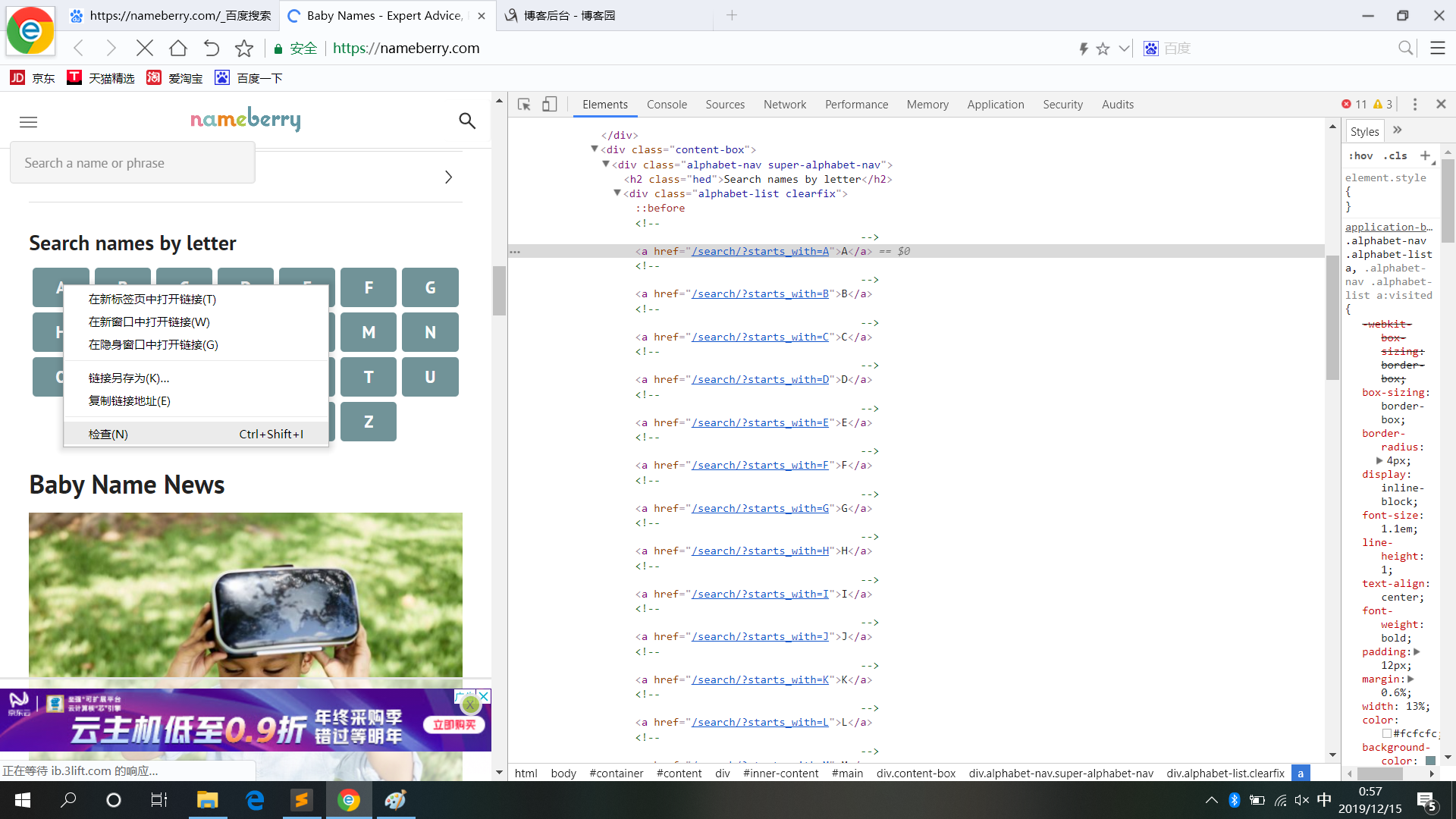Open the nameberry hamburger menu

pos(28,122)
